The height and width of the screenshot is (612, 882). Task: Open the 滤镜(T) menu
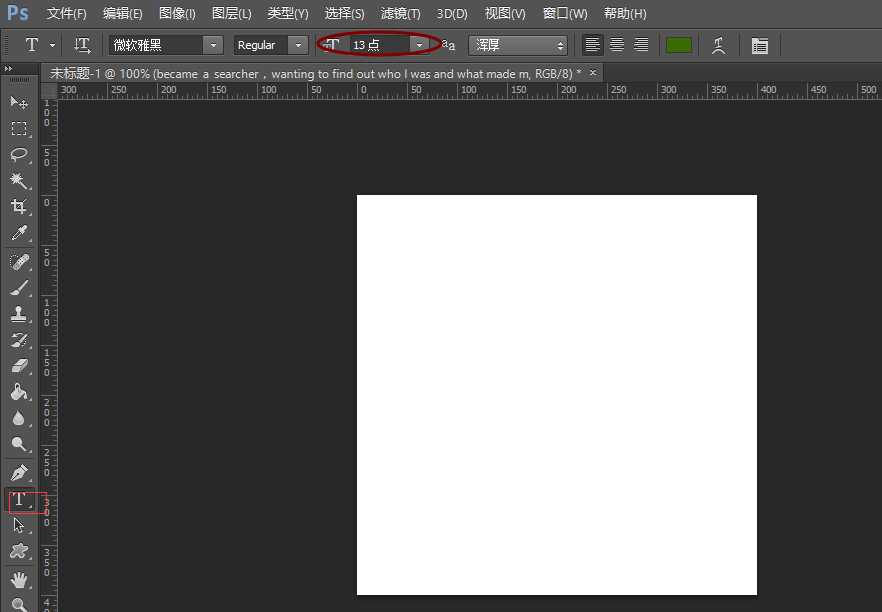coord(400,14)
